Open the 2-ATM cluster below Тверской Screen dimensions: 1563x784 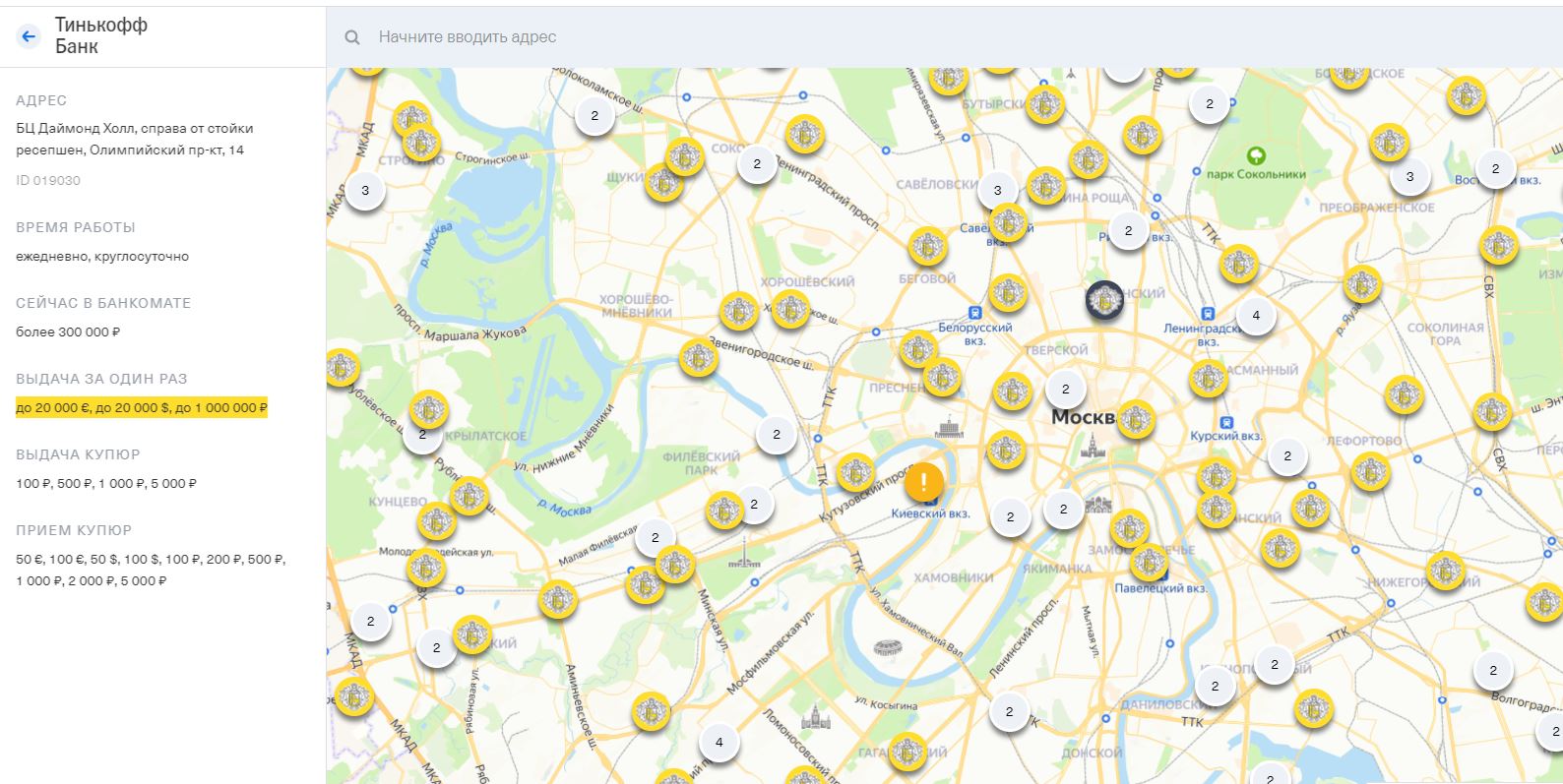pos(1064,389)
